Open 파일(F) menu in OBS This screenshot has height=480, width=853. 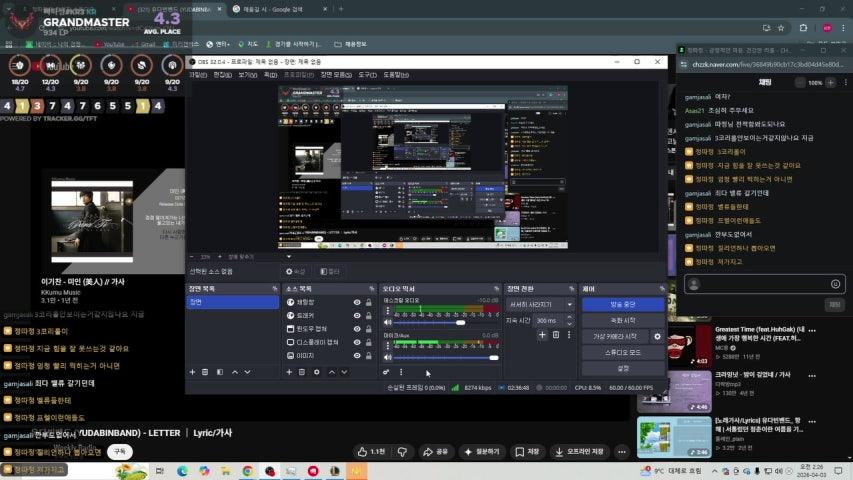point(198,74)
